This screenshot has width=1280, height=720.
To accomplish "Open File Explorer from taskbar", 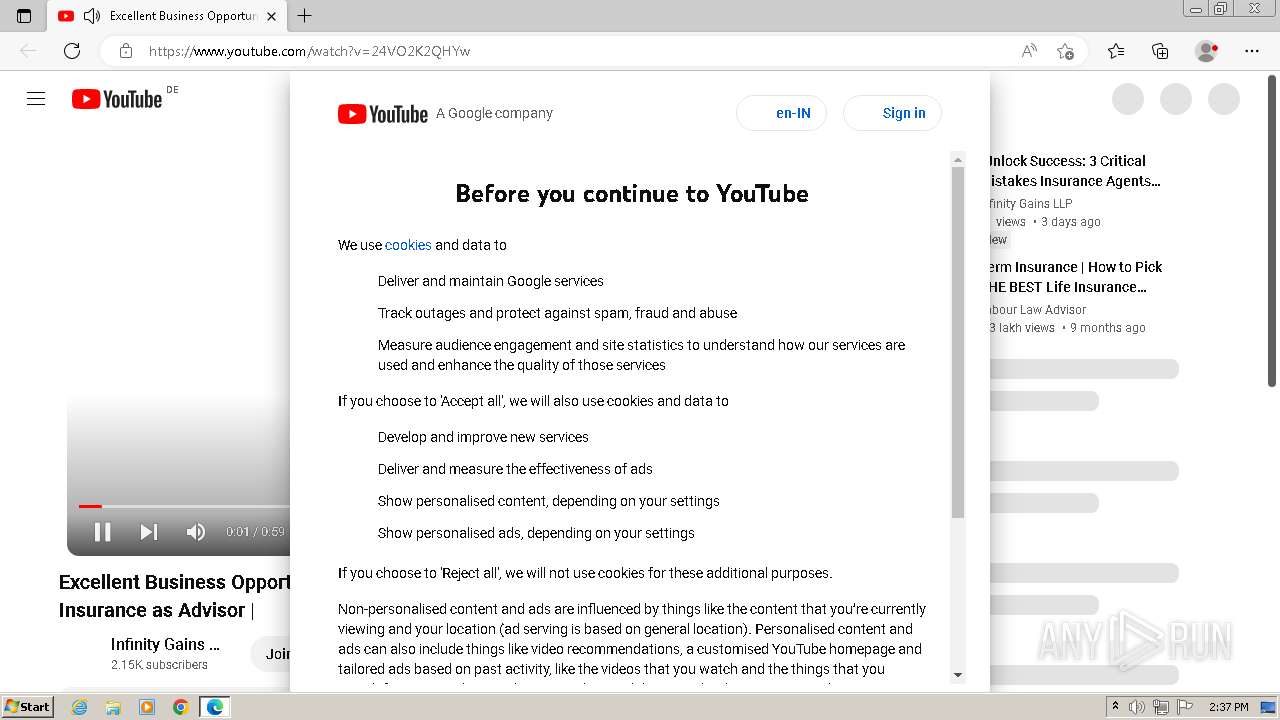I will click(x=113, y=707).
